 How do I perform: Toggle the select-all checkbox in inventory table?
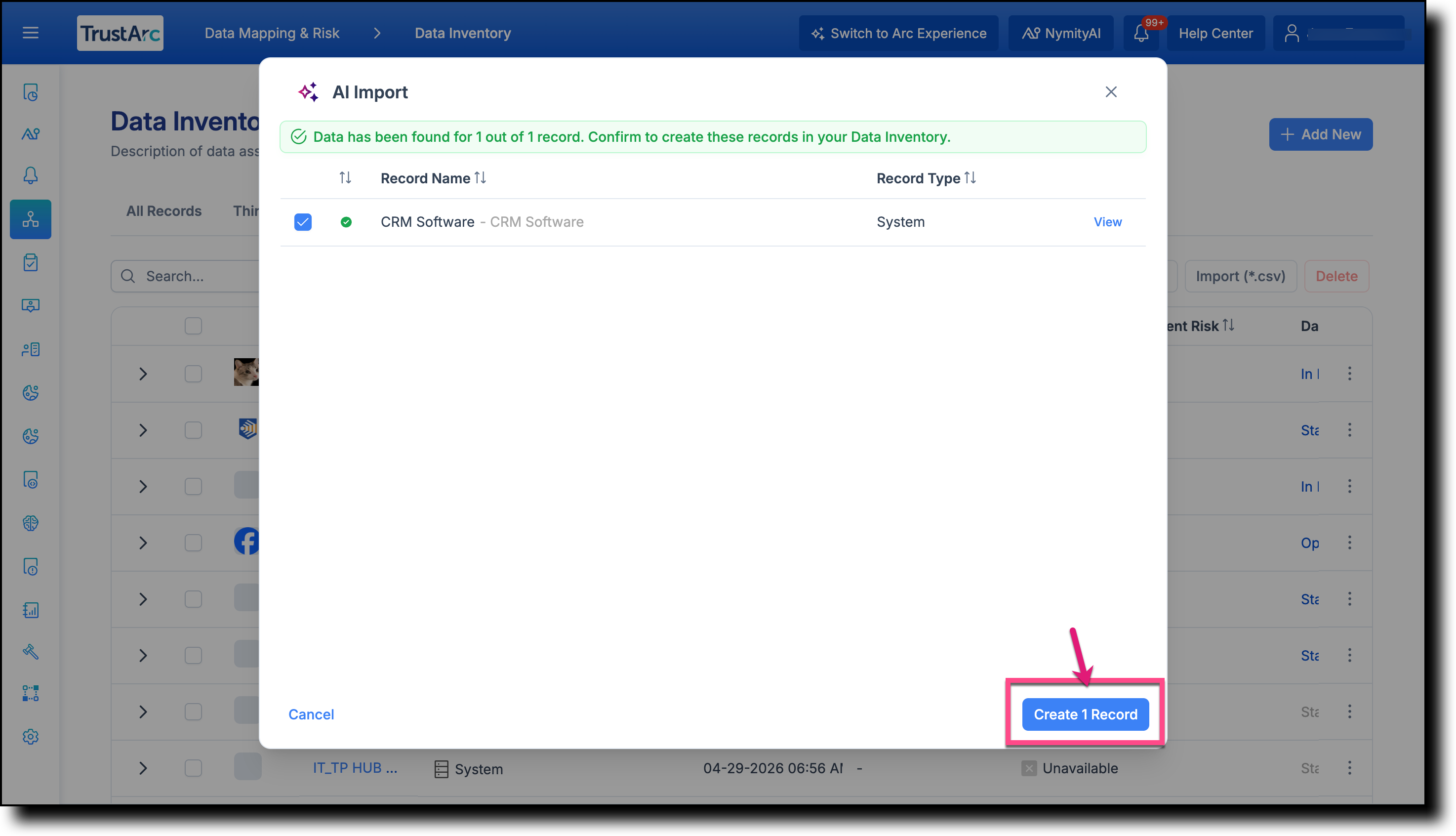(194, 326)
